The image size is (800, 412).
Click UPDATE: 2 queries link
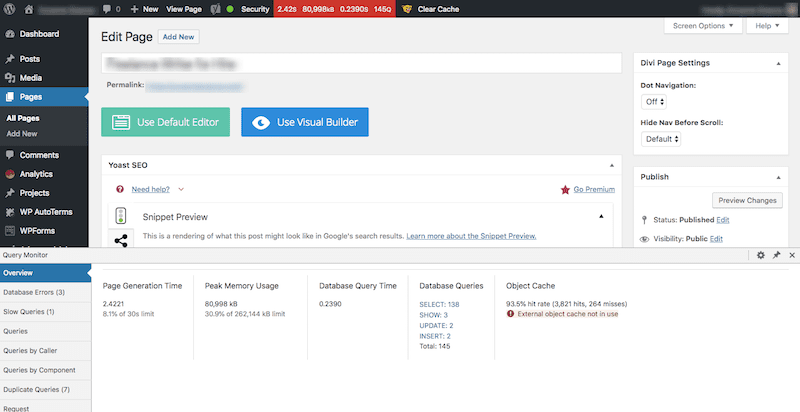(x=436, y=325)
